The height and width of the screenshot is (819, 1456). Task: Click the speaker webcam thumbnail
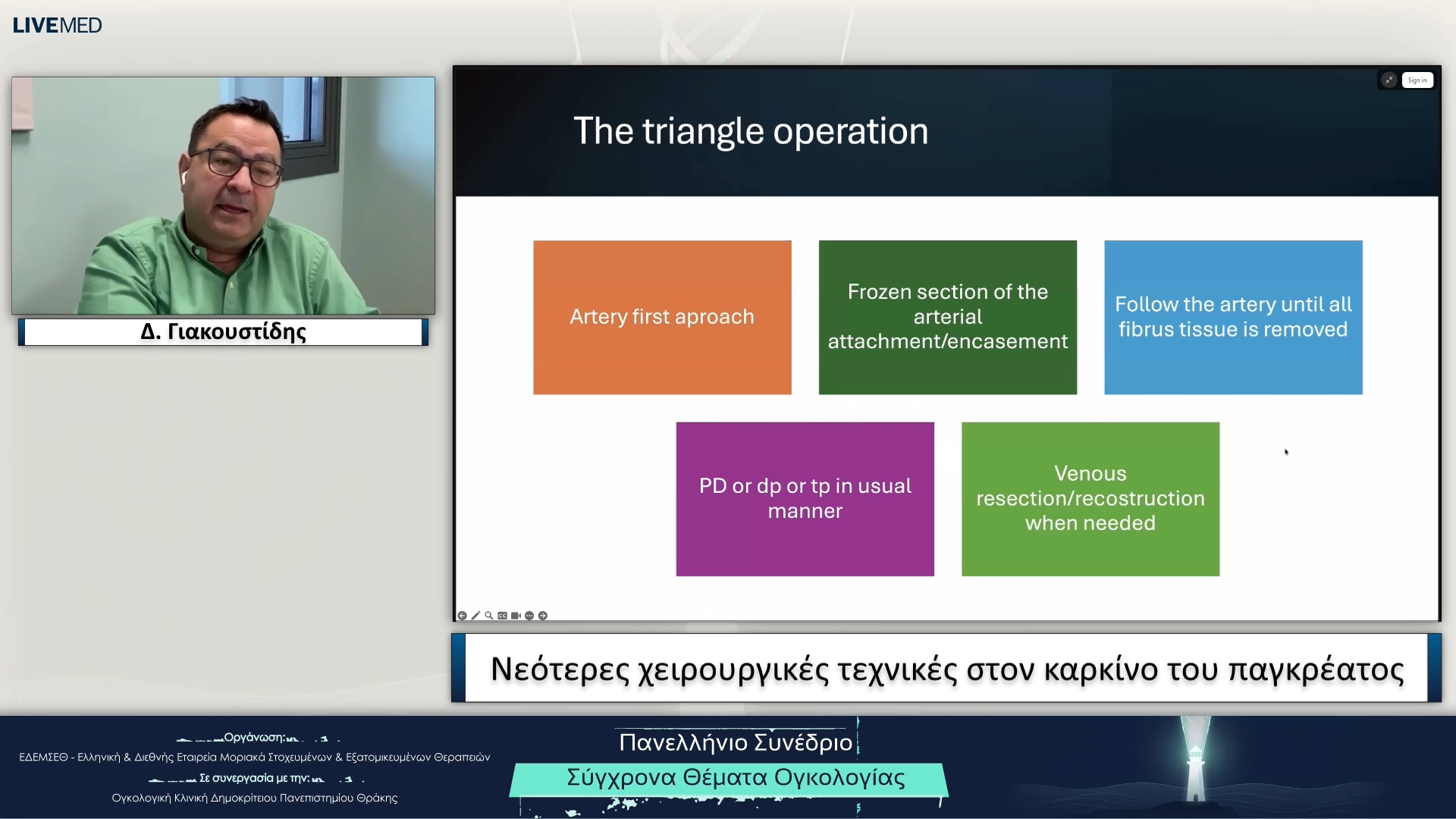click(x=222, y=195)
